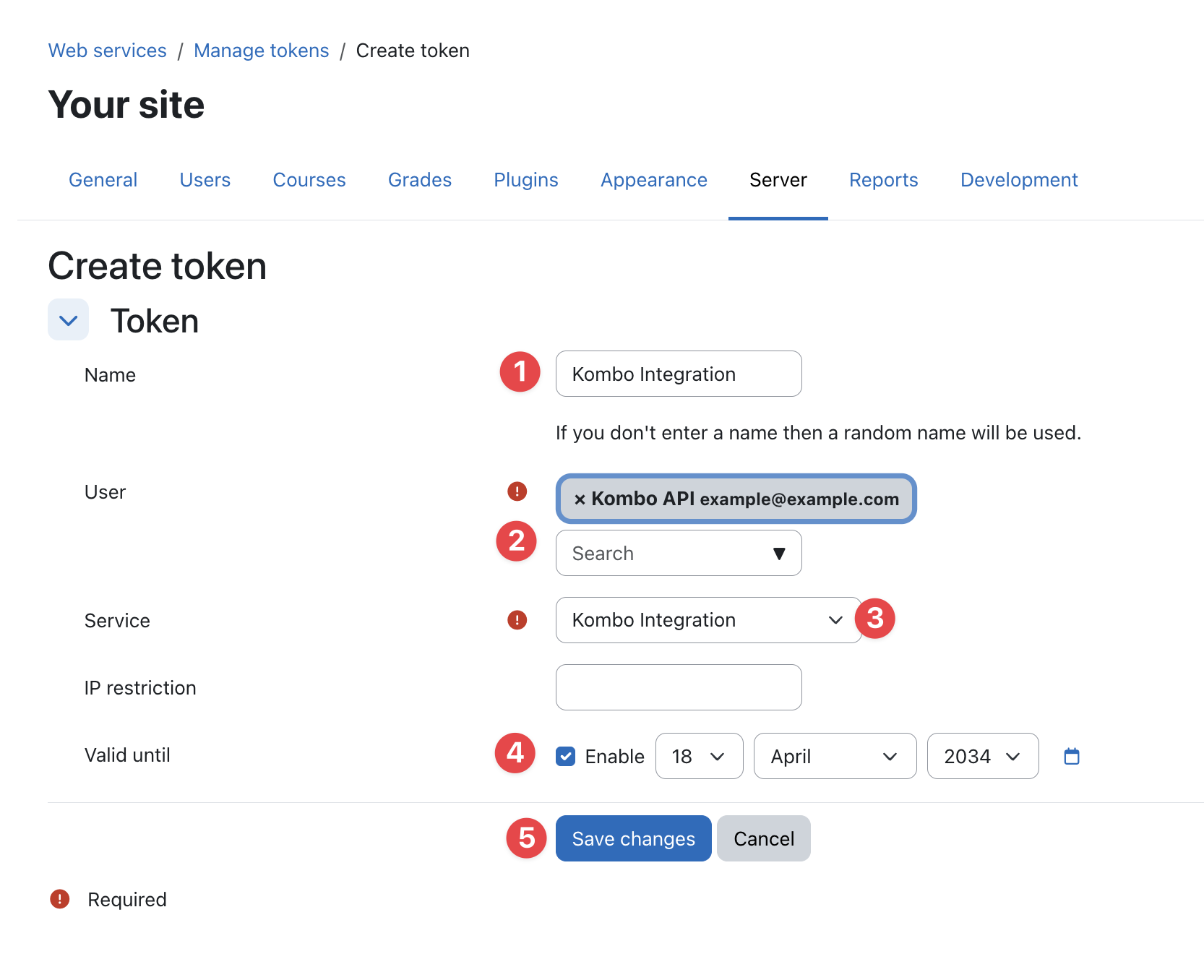Click the User field required icon
Image resolution: width=1204 pixels, height=980 pixels.
point(517,491)
